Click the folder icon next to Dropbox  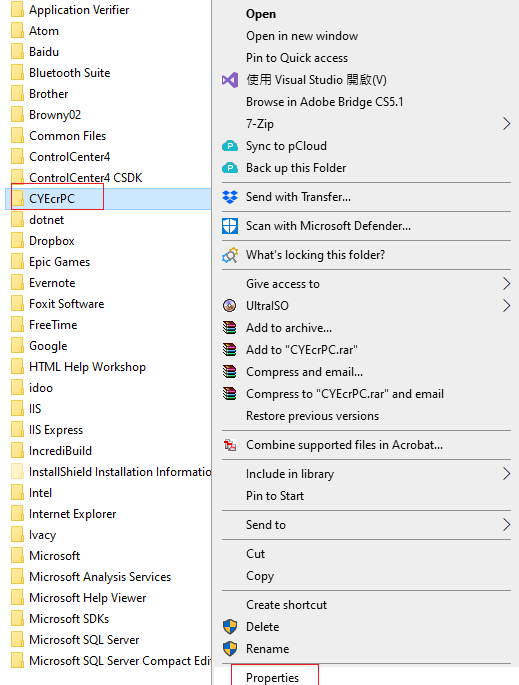(x=17, y=241)
